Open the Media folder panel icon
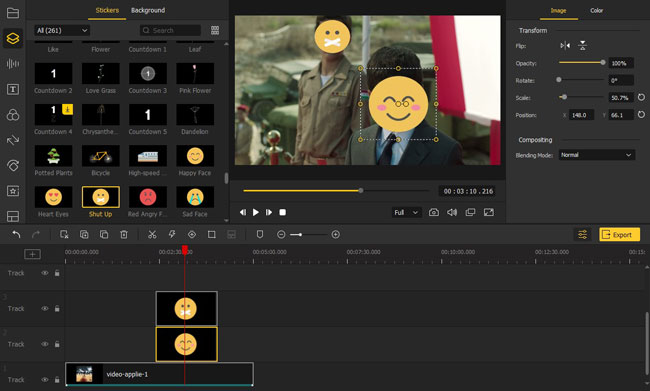This screenshot has width=650, height=391. coord(13,13)
